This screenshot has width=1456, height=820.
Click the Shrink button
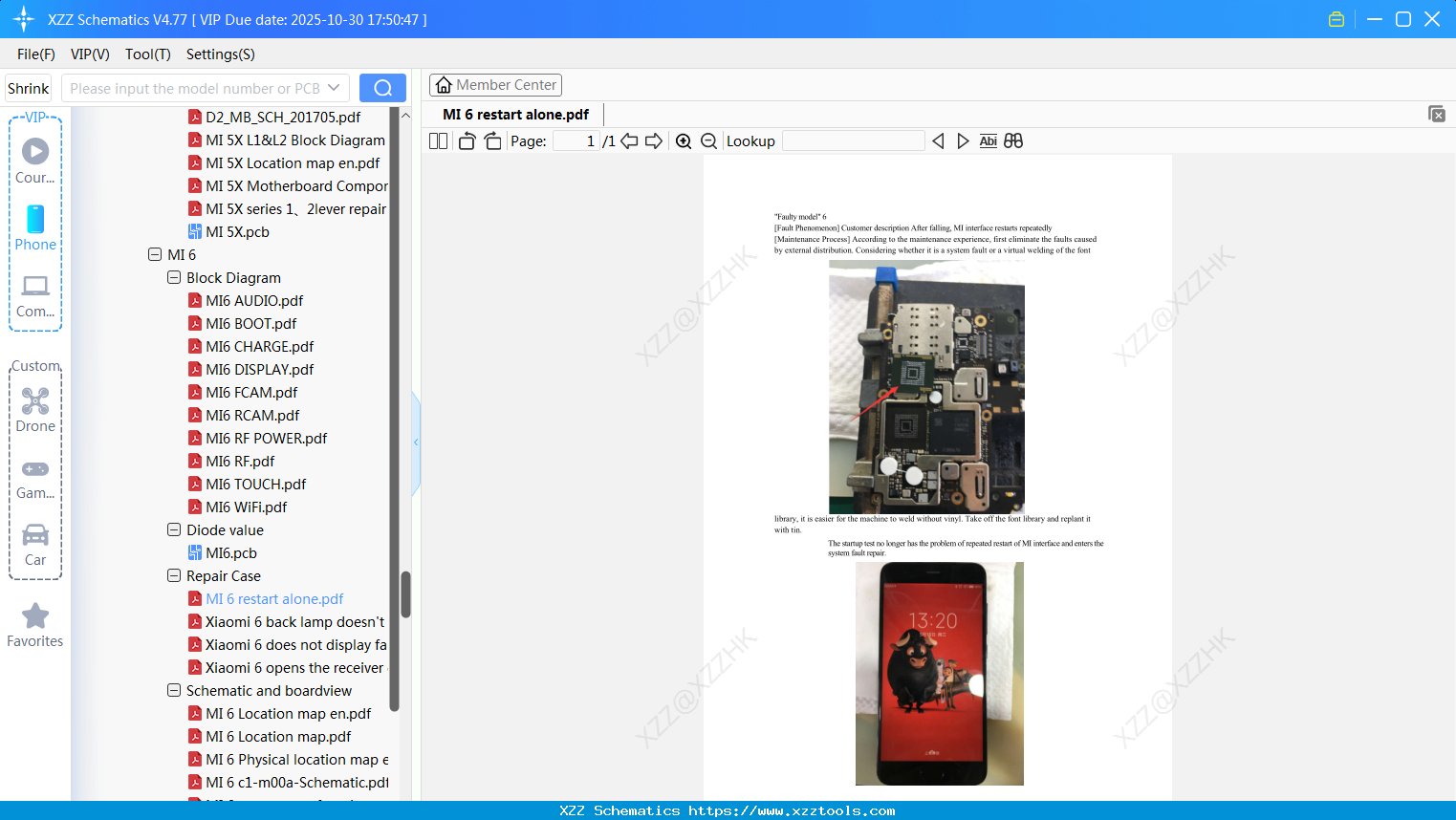(29, 88)
